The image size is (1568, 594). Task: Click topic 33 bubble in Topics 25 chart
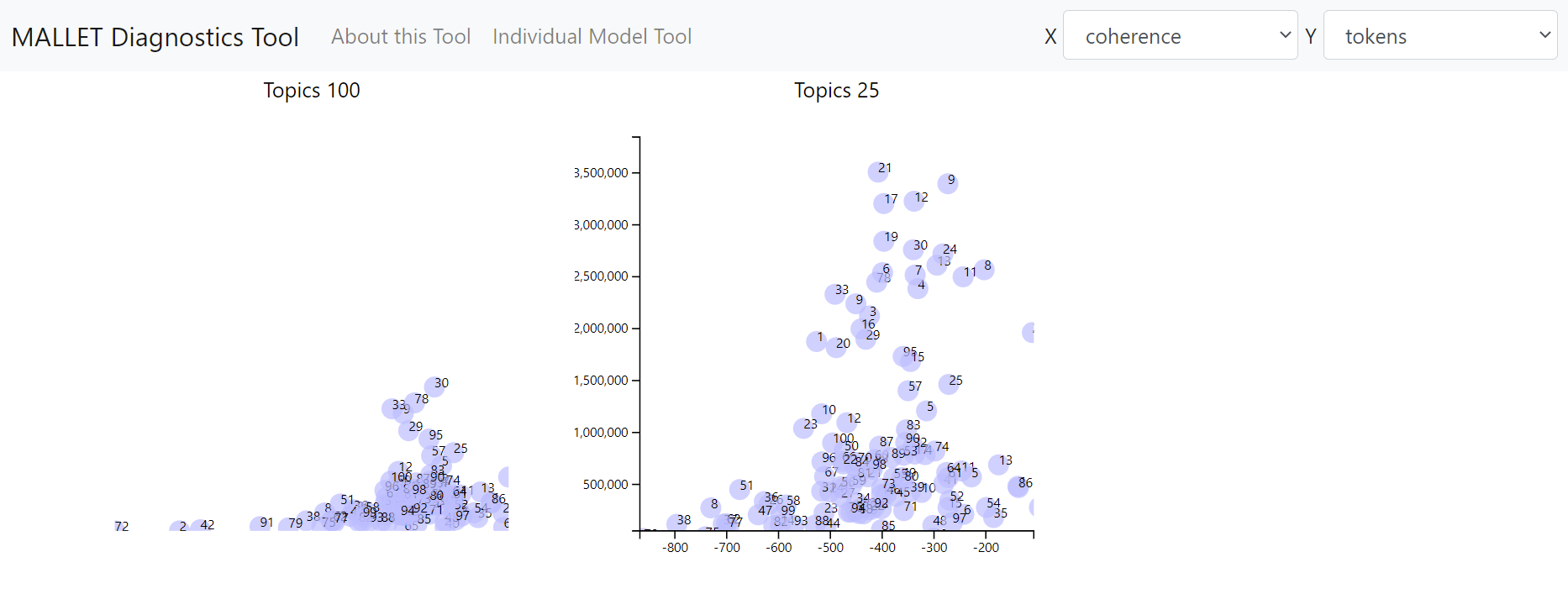tap(835, 293)
